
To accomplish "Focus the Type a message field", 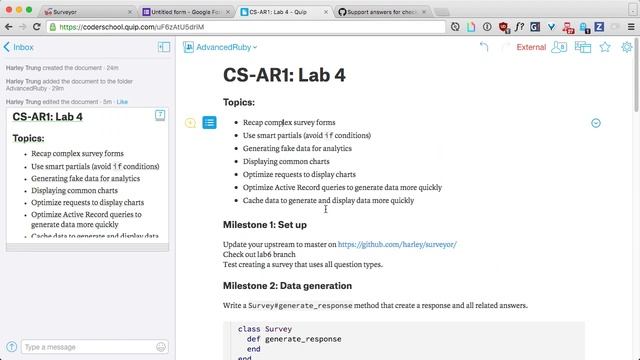I will [88, 347].
